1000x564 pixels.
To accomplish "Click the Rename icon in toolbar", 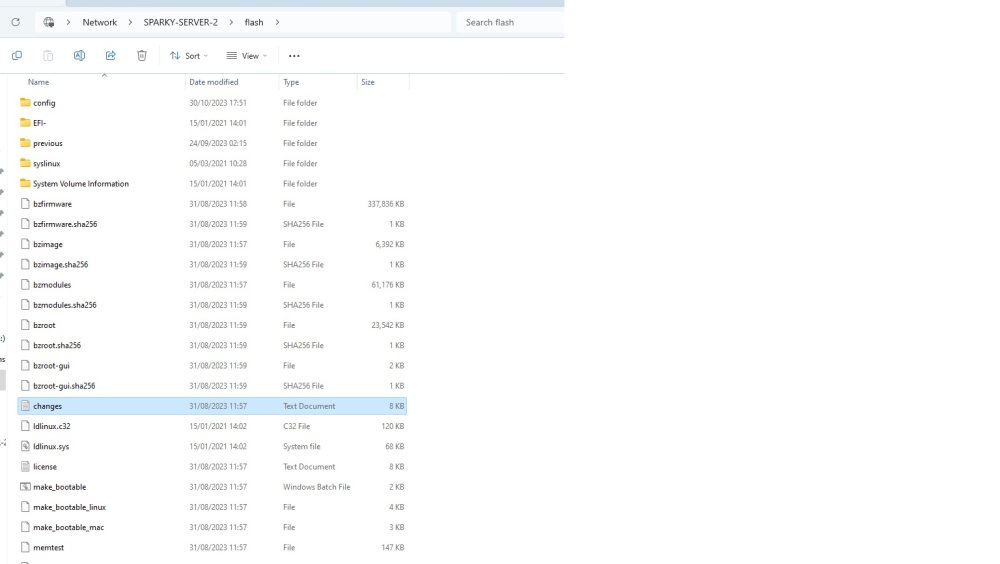I will pos(79,56).
